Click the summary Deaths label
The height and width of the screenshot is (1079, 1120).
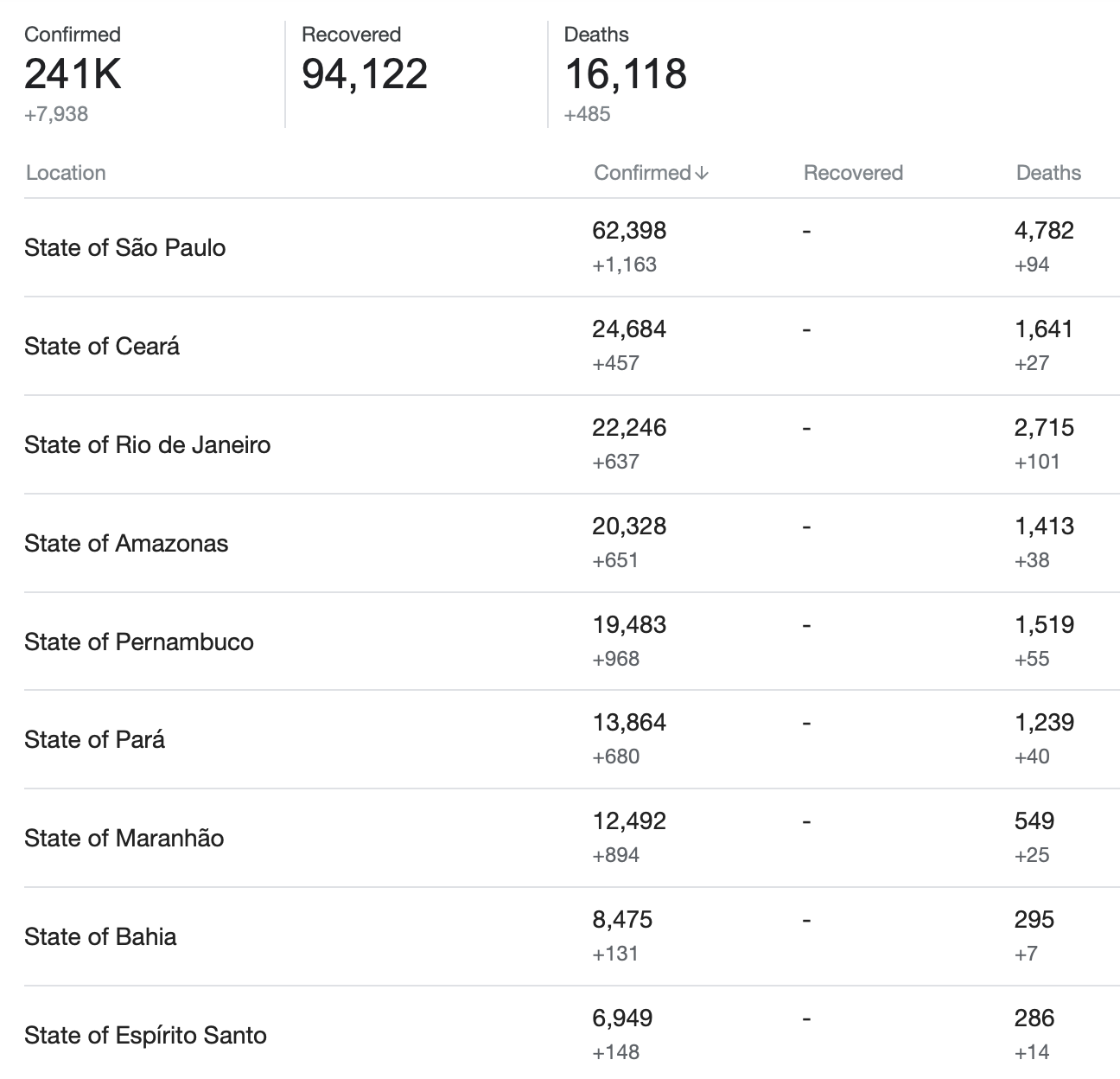[596, 35]
